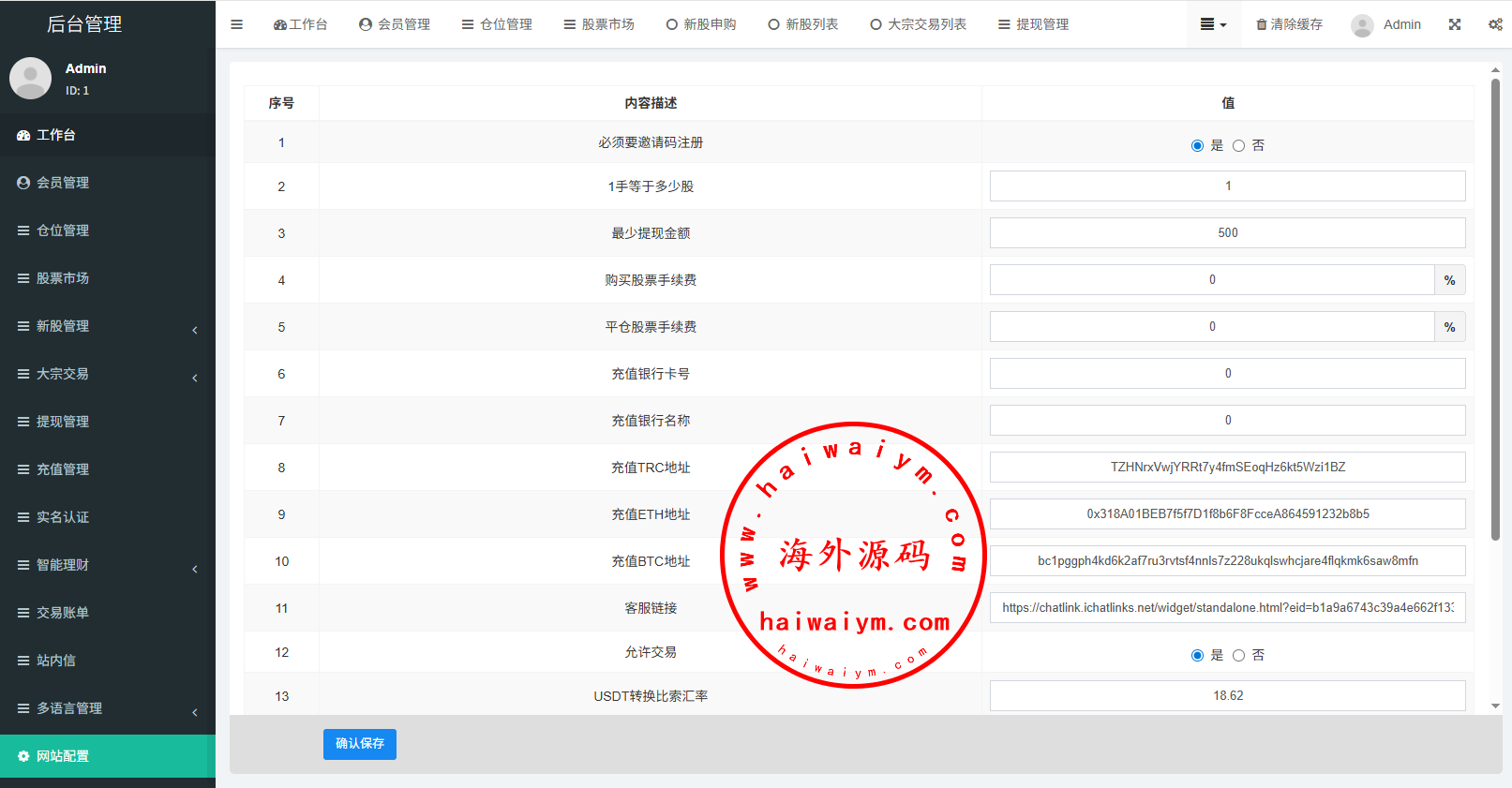1512x788 pixels.
Task: Select 否 for 必须要邀请码注册
Action: pyautogui.click(x=1238, y=145)
